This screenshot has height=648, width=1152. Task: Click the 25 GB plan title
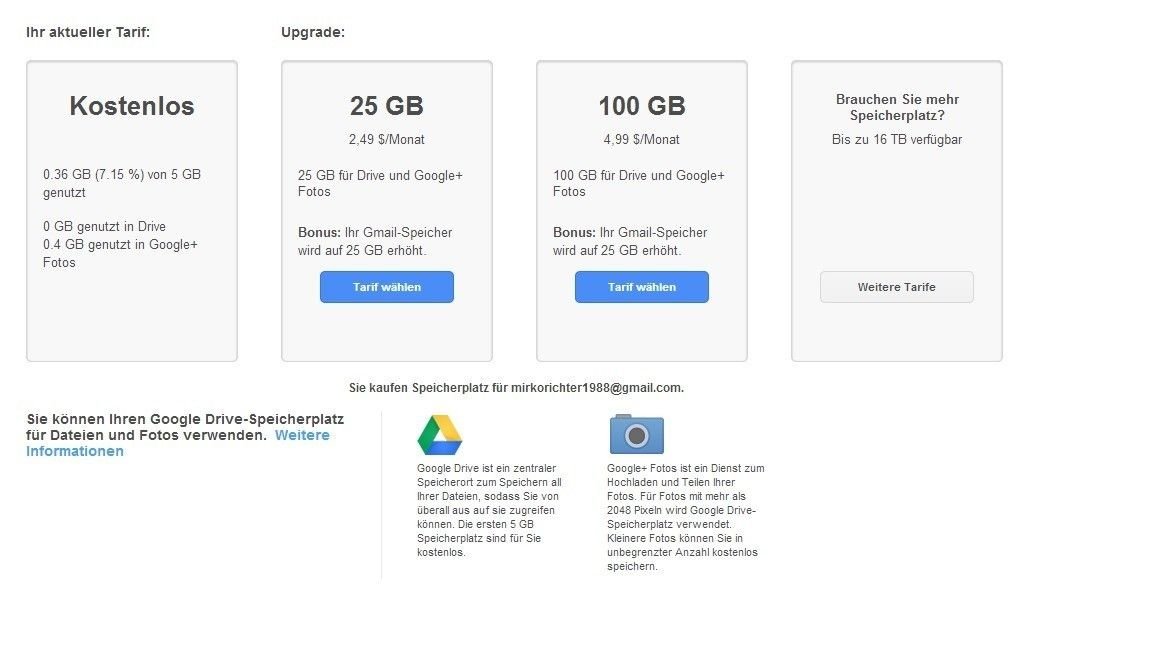(x=386, y=106)
